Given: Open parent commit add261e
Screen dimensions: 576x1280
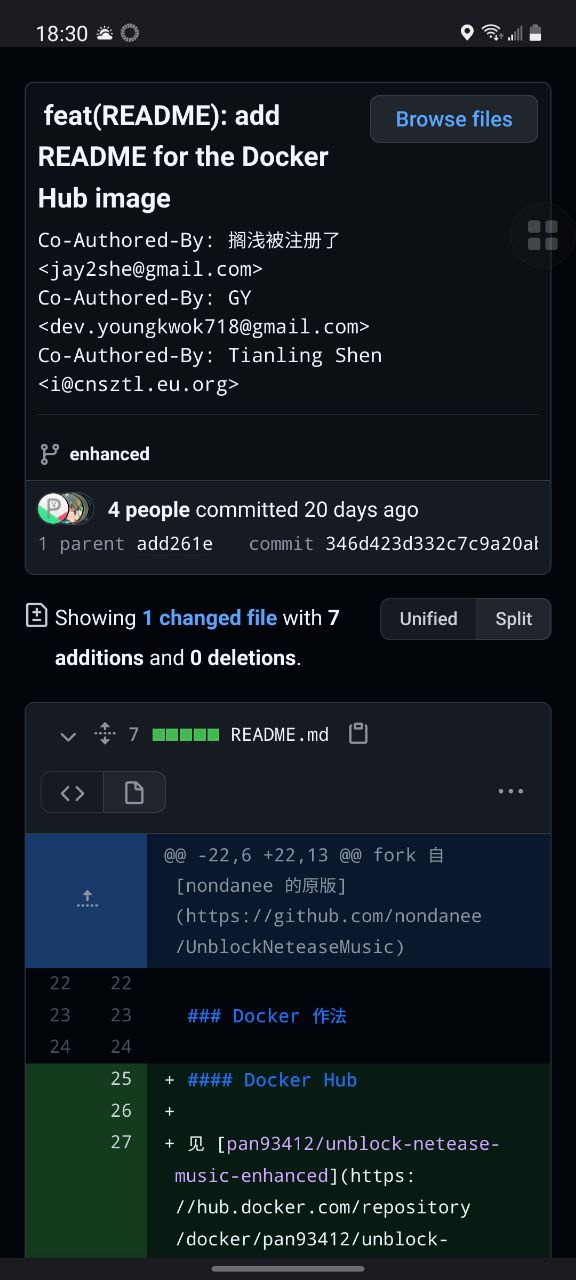Looking at the screenshot, I should (175, 544).
